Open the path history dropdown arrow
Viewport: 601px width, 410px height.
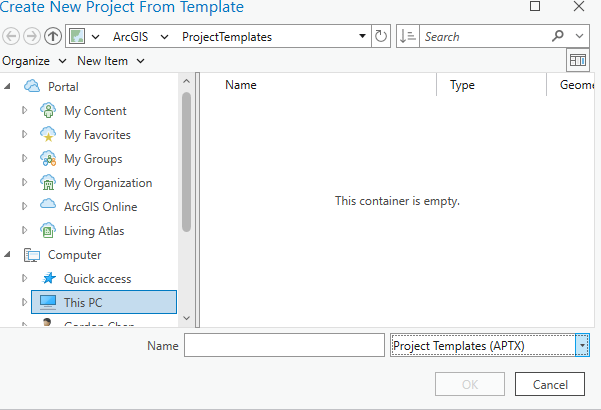(362, 37)
